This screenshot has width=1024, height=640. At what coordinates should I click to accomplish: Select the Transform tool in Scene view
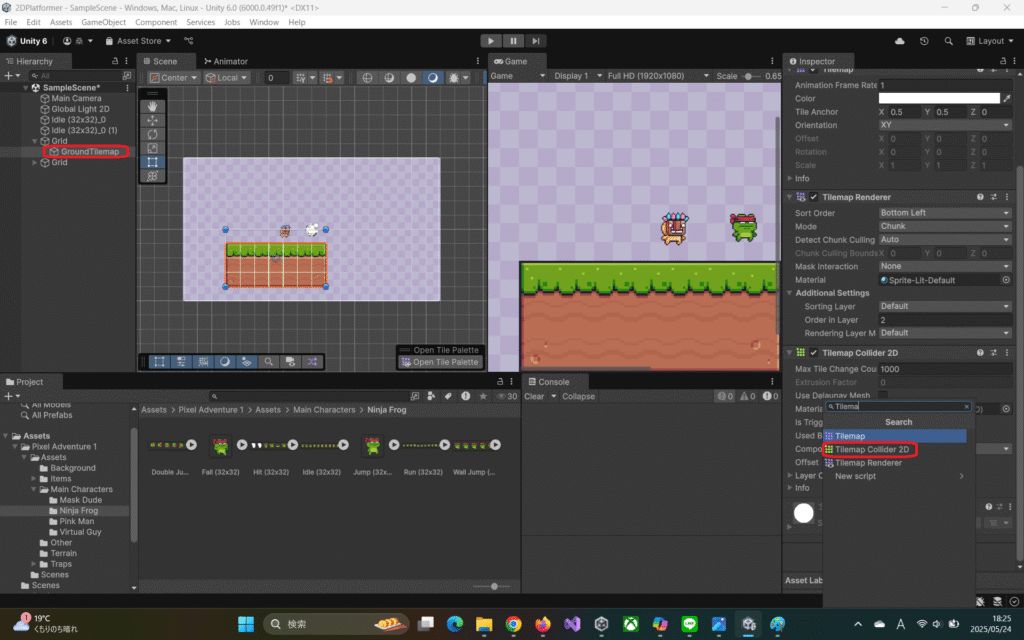coord(152,176)
